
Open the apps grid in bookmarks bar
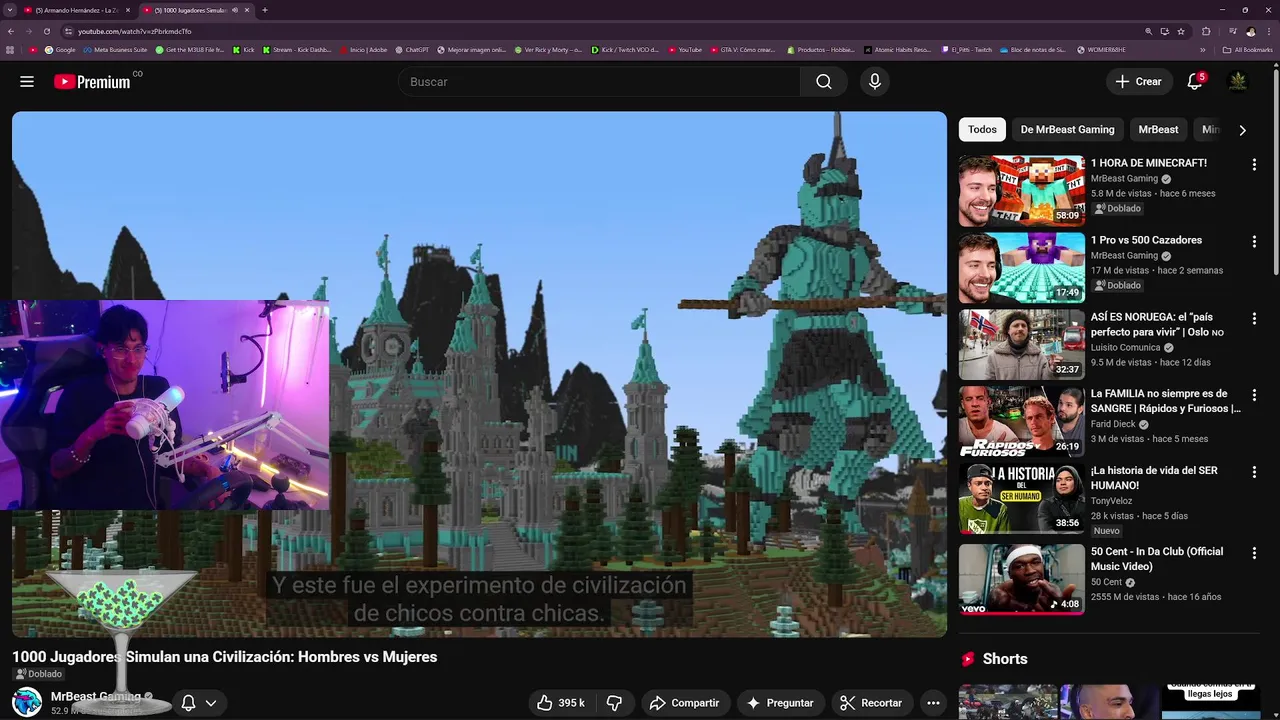click(x=10, y=49)
